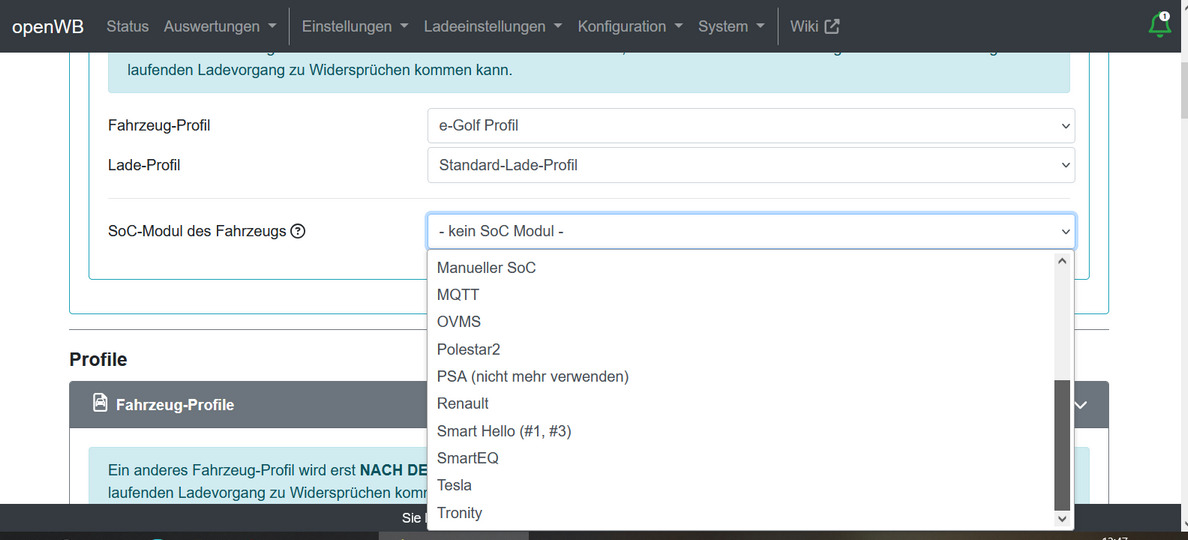Click the Profile section heading
The width and height of the screenshot is (1188, 540).
click(x=98, y=360)
